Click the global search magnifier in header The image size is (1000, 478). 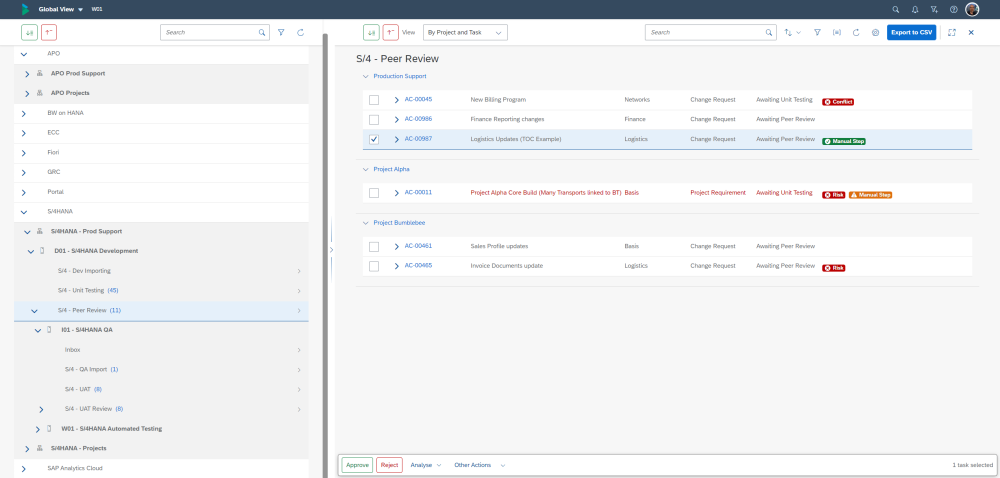coord(895,9)
